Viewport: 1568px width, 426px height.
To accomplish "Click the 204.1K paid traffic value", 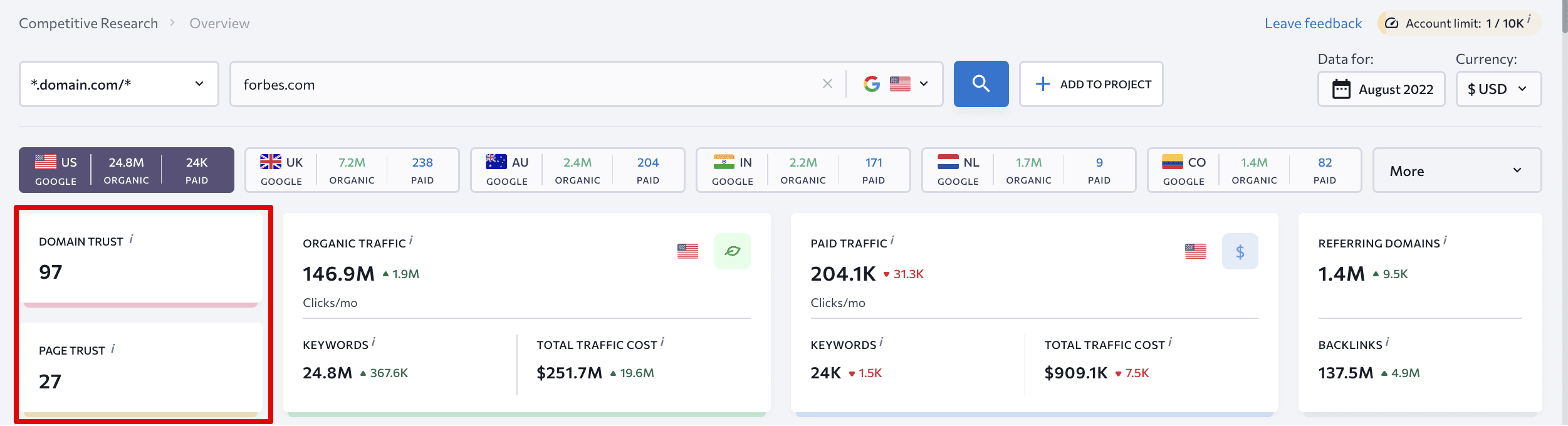I will tap(843, 274).
